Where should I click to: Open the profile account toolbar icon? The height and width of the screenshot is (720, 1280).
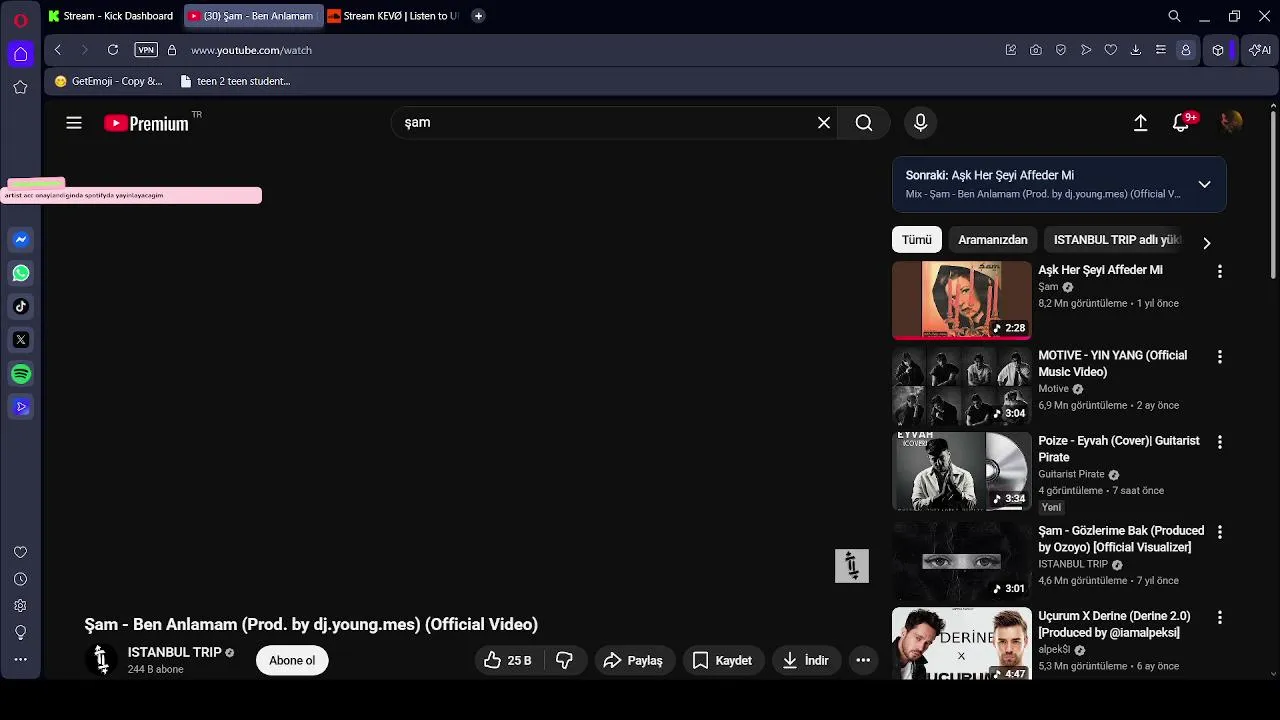pos(1186,50)
